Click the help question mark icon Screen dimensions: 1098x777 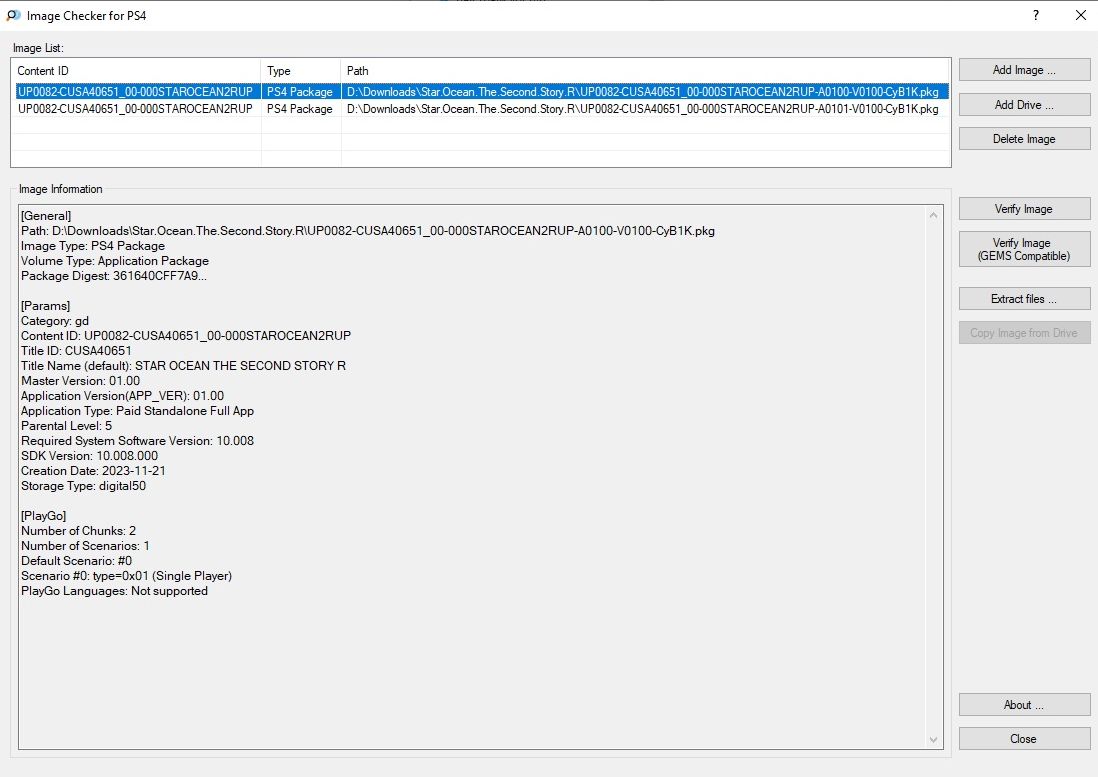click(1036, 15)
